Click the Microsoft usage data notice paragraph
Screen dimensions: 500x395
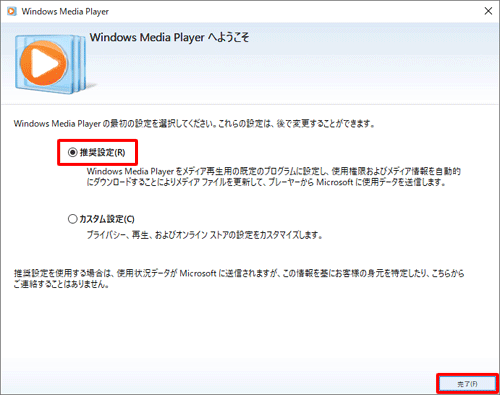(239, 279)
